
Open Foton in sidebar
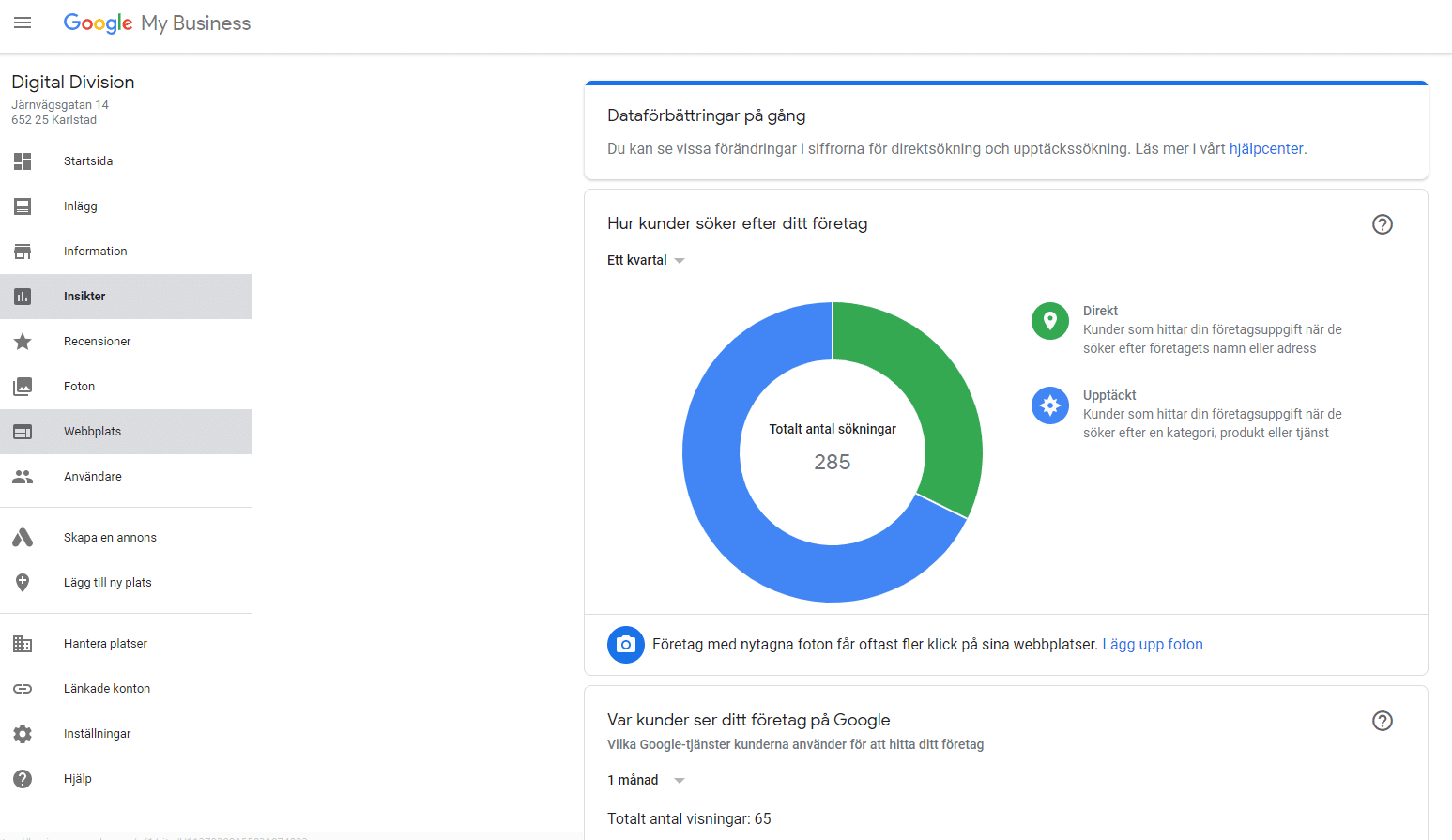pyautogui.click(x=126, y=387)
